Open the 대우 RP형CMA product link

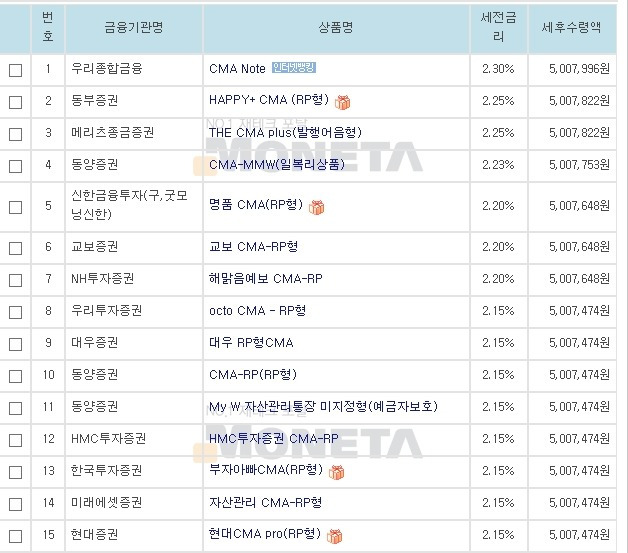click(x=251, y=342)
